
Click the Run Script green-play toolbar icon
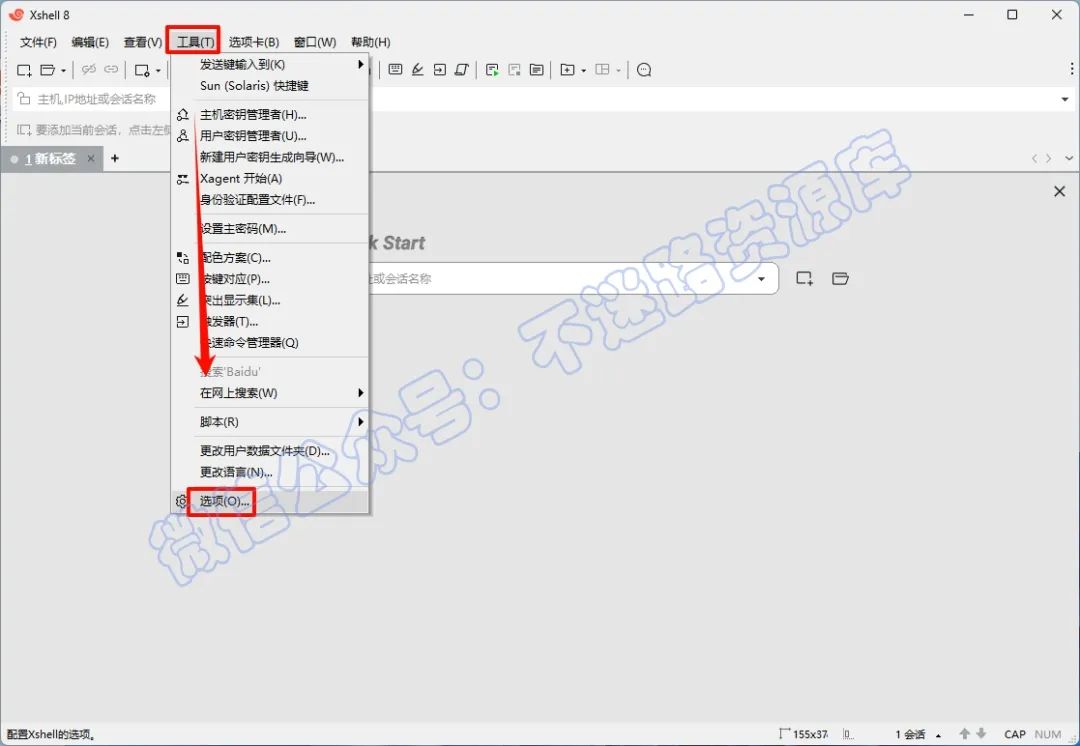click(492, 70)
